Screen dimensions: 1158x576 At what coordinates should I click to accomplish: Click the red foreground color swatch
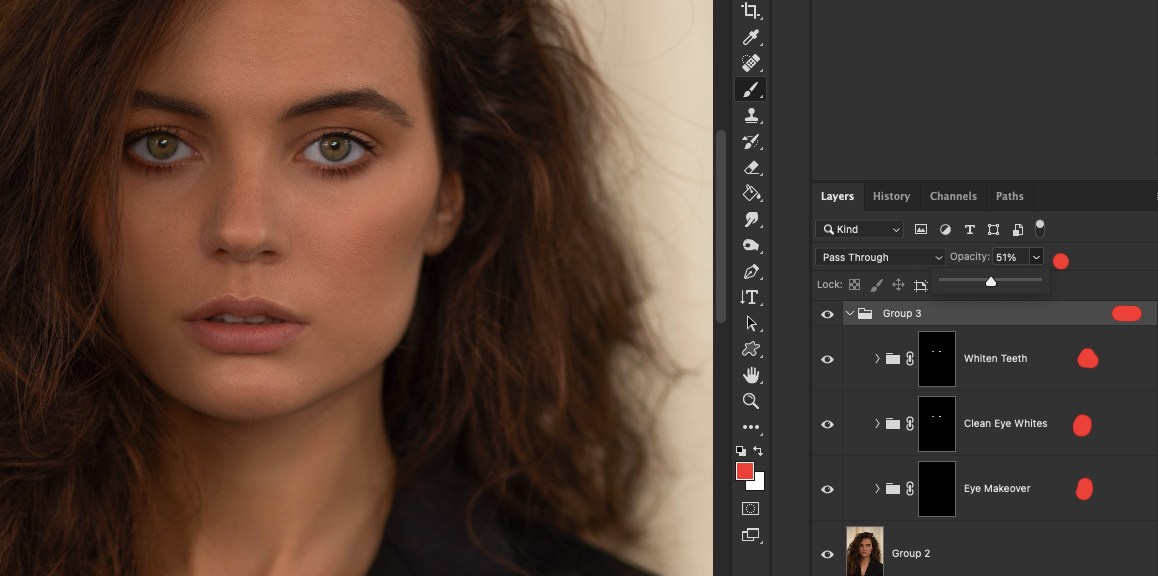point(744,469)
